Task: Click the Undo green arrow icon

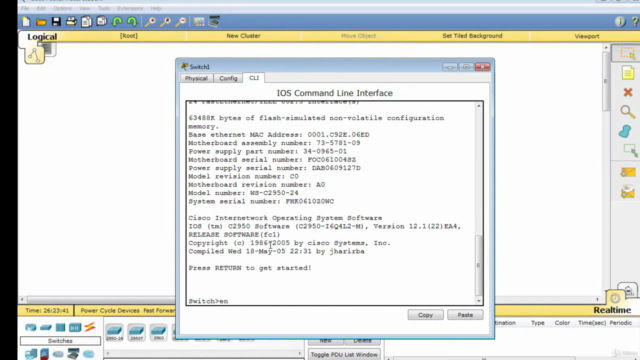Action: (x=117, y=22)
